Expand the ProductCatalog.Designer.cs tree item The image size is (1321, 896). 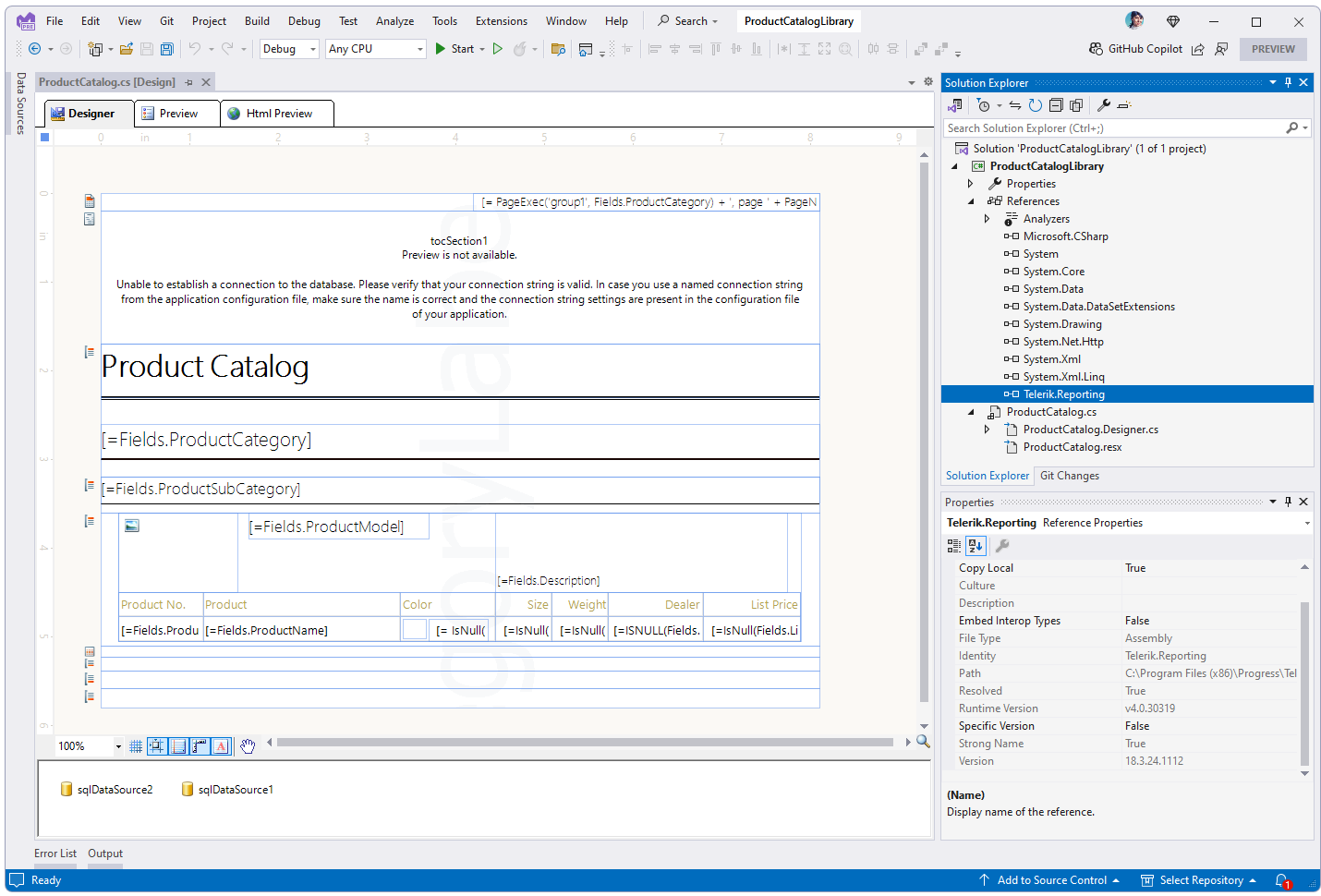click(987, 429)
